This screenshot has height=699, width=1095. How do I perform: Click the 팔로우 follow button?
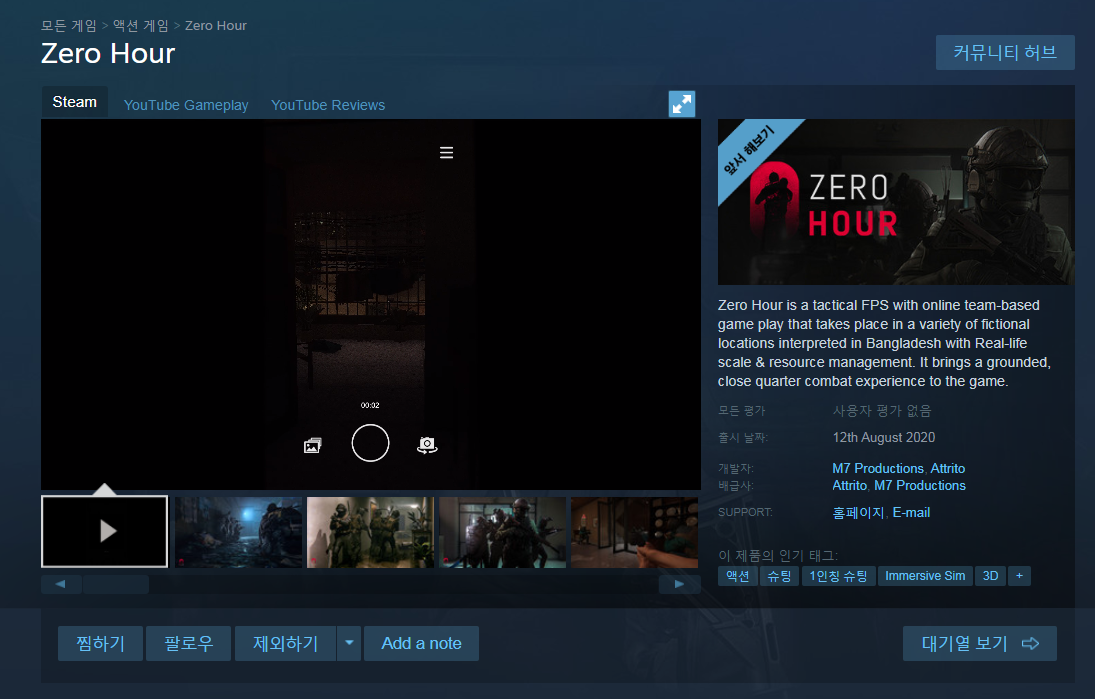tap(189, 643)
